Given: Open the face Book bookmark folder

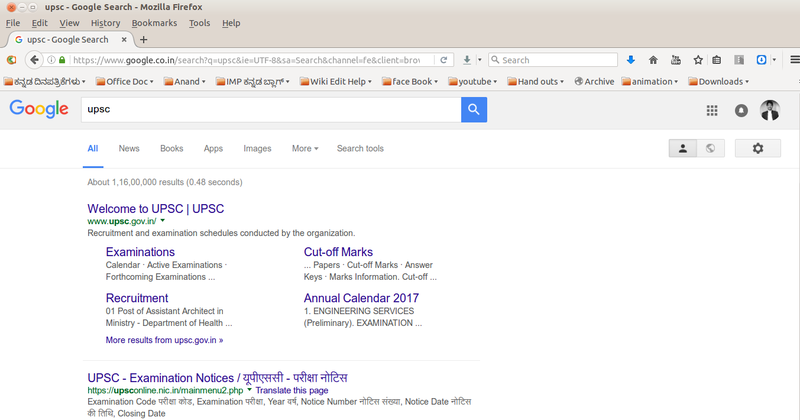Looking at the screenshot, I should pos(410,81).
